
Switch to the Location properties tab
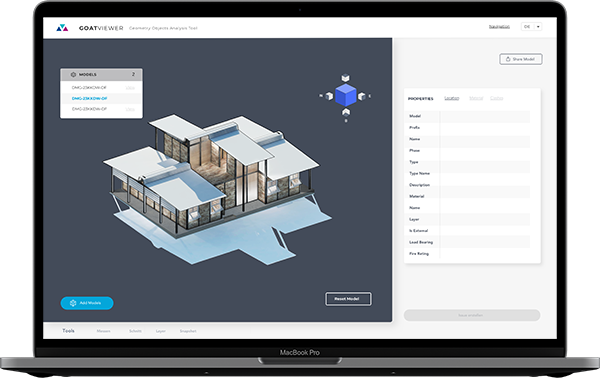tap(452, 98)
